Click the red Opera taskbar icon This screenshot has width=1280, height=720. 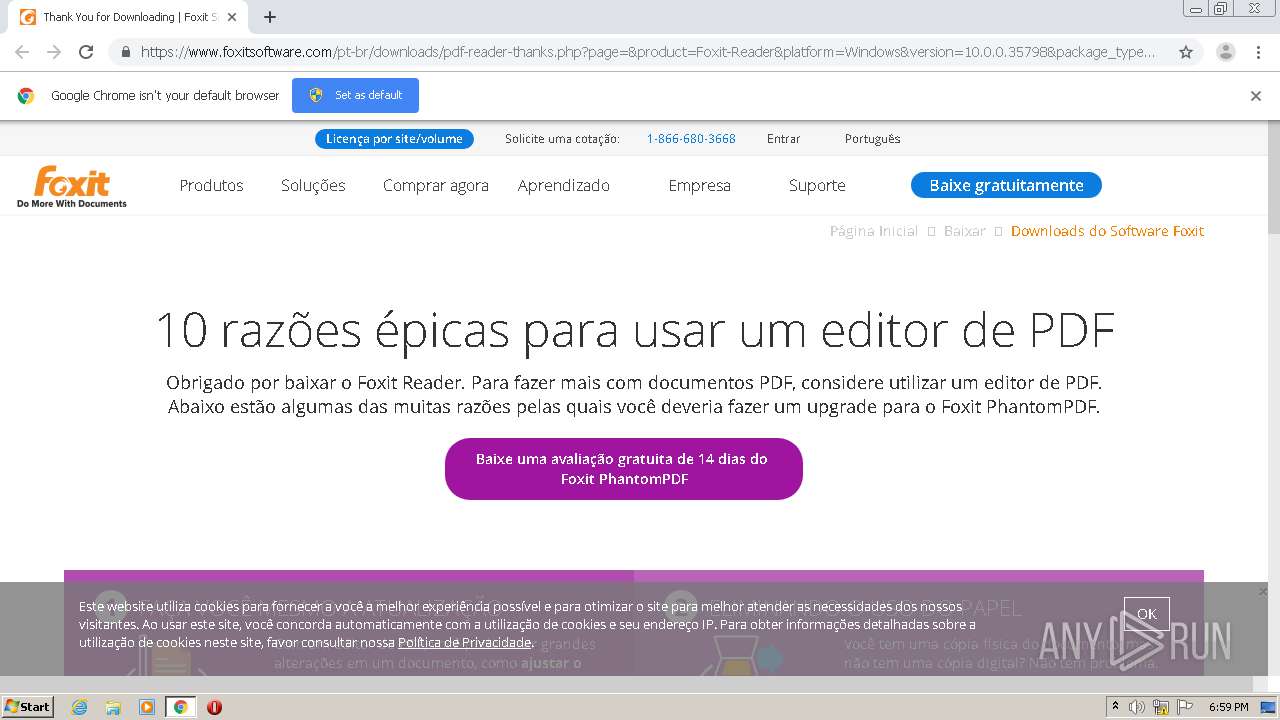tap(214, 707)
